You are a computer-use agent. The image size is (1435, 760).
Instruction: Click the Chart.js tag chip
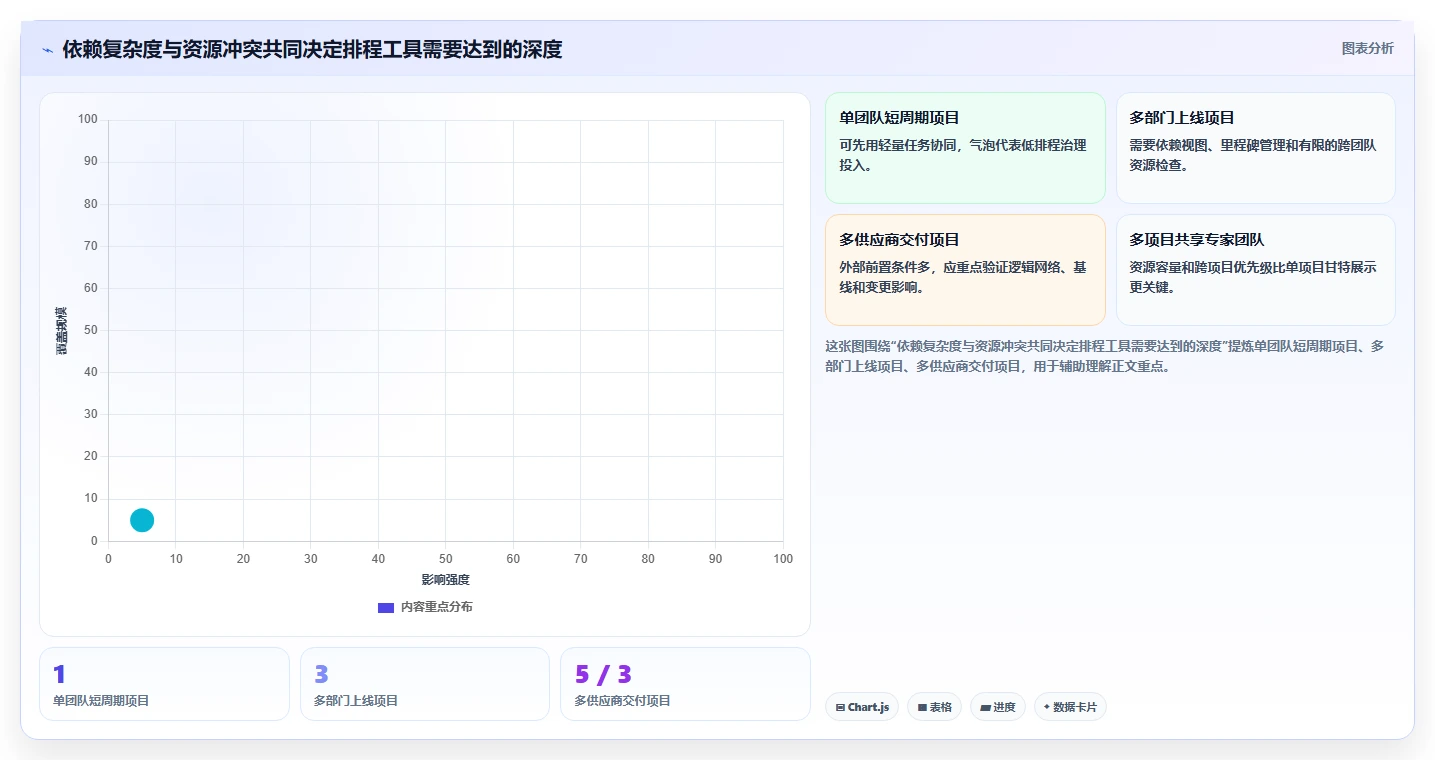(862, 707)
